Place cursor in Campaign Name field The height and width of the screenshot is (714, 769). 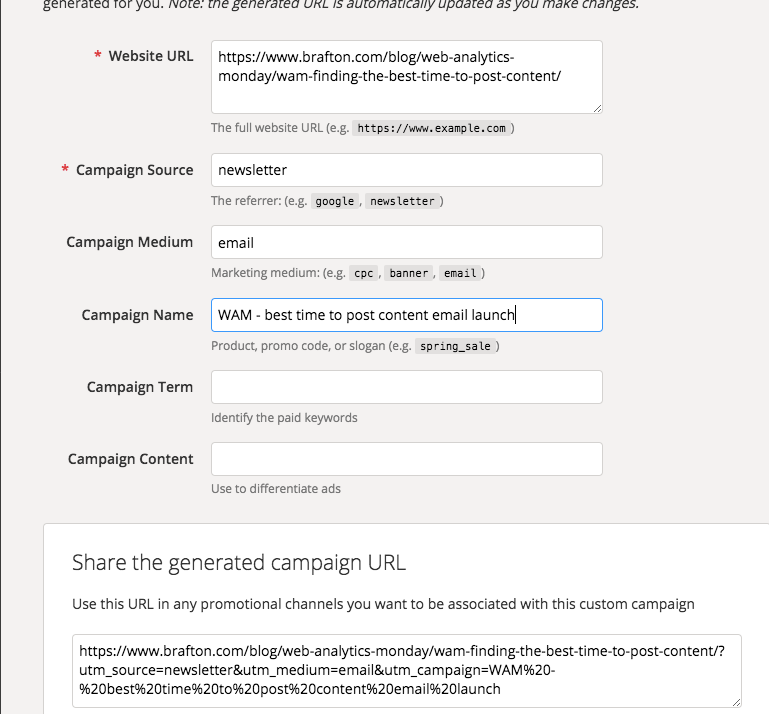point(406,315)
